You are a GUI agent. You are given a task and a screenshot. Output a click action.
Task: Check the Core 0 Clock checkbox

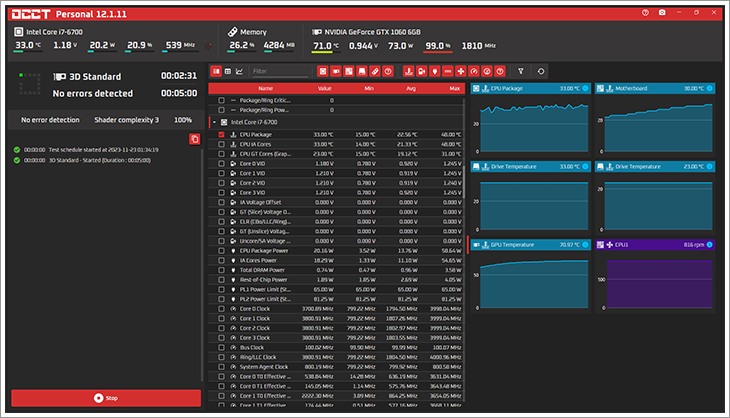tap(222, 309)
